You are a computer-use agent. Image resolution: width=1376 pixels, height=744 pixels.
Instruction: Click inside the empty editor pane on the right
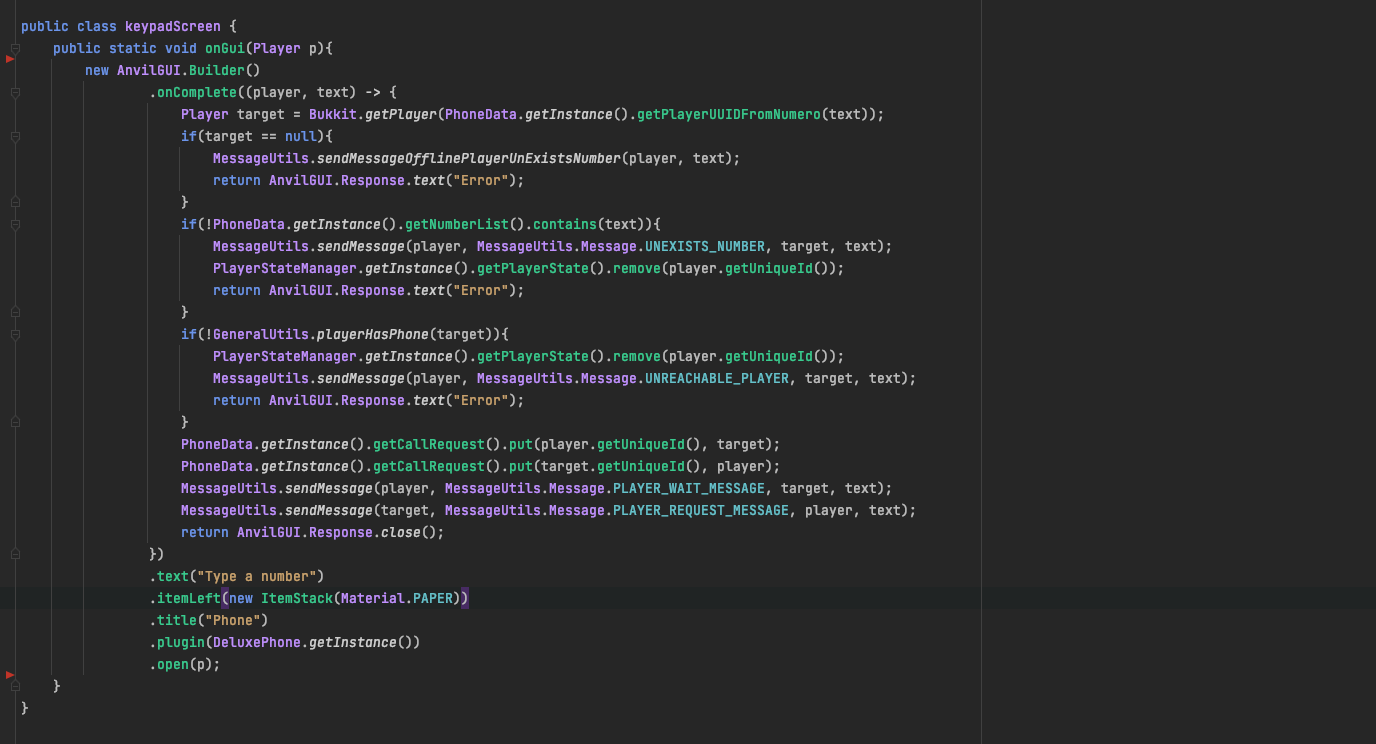[1180, 370]
